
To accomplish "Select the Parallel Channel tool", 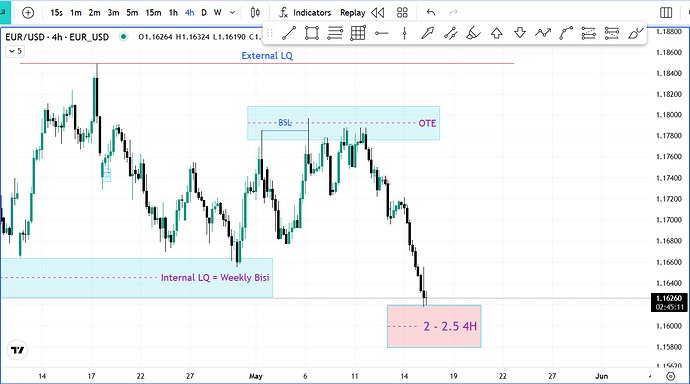I will tap(451, 33).
